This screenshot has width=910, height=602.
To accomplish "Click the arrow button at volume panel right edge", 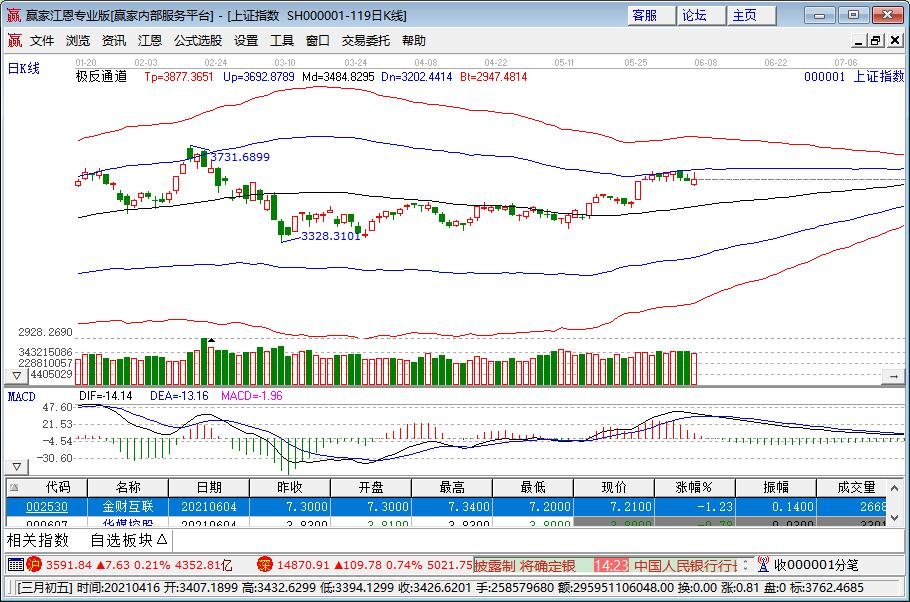I will pos(893,376).
